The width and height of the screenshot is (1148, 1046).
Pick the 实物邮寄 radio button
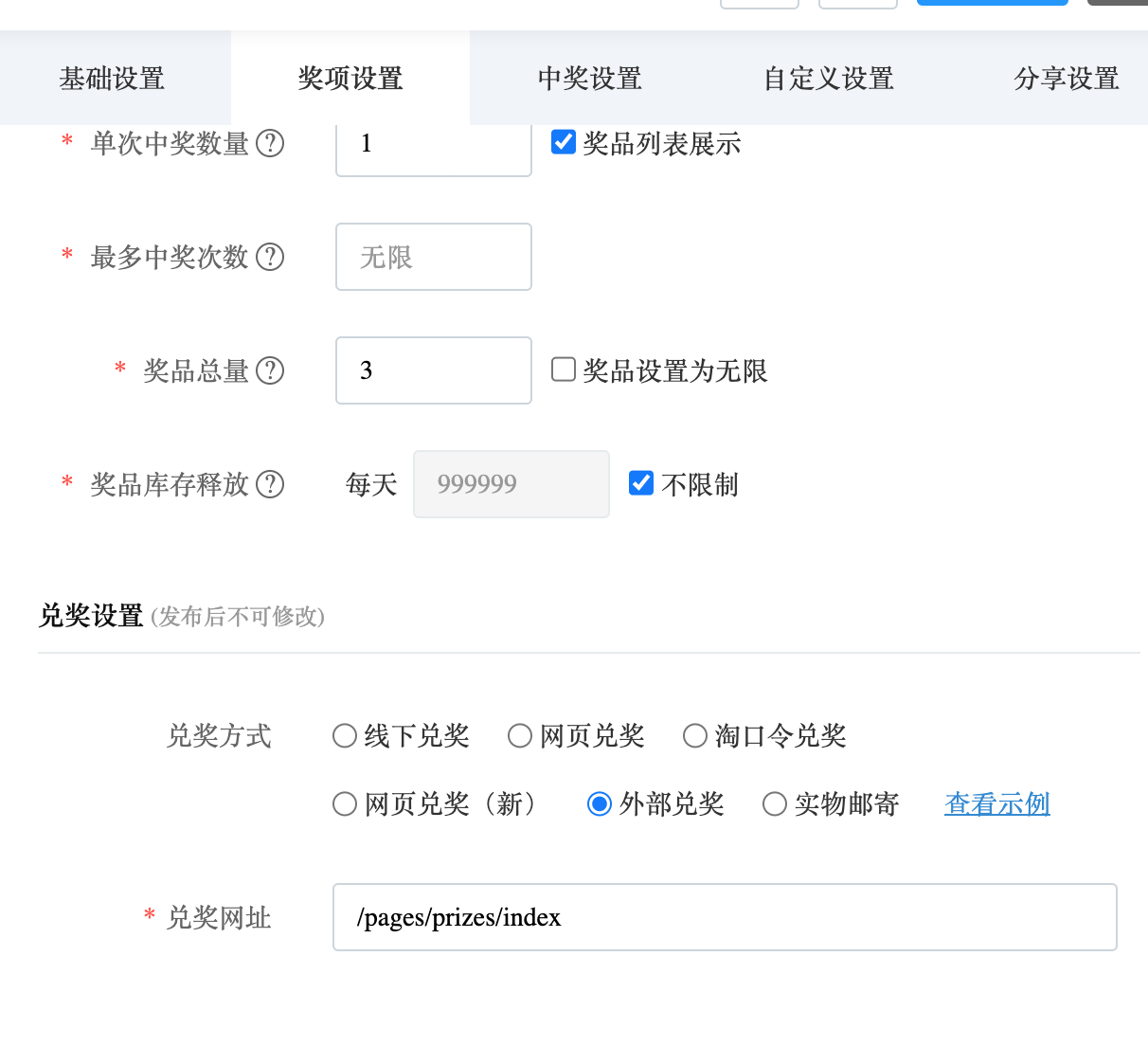pos(775,804)
